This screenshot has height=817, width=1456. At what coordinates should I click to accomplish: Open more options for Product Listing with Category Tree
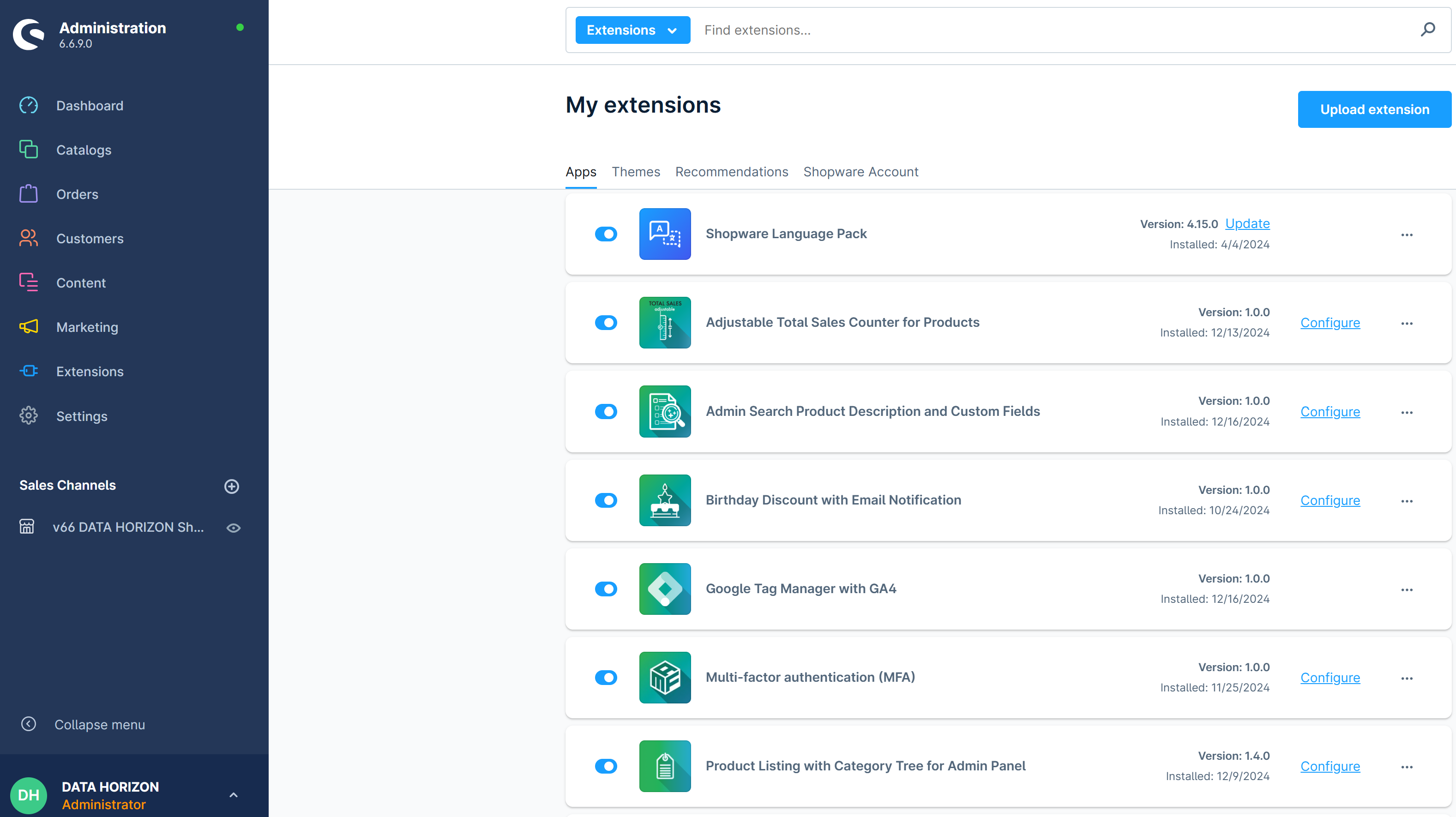pos(1407,767)
